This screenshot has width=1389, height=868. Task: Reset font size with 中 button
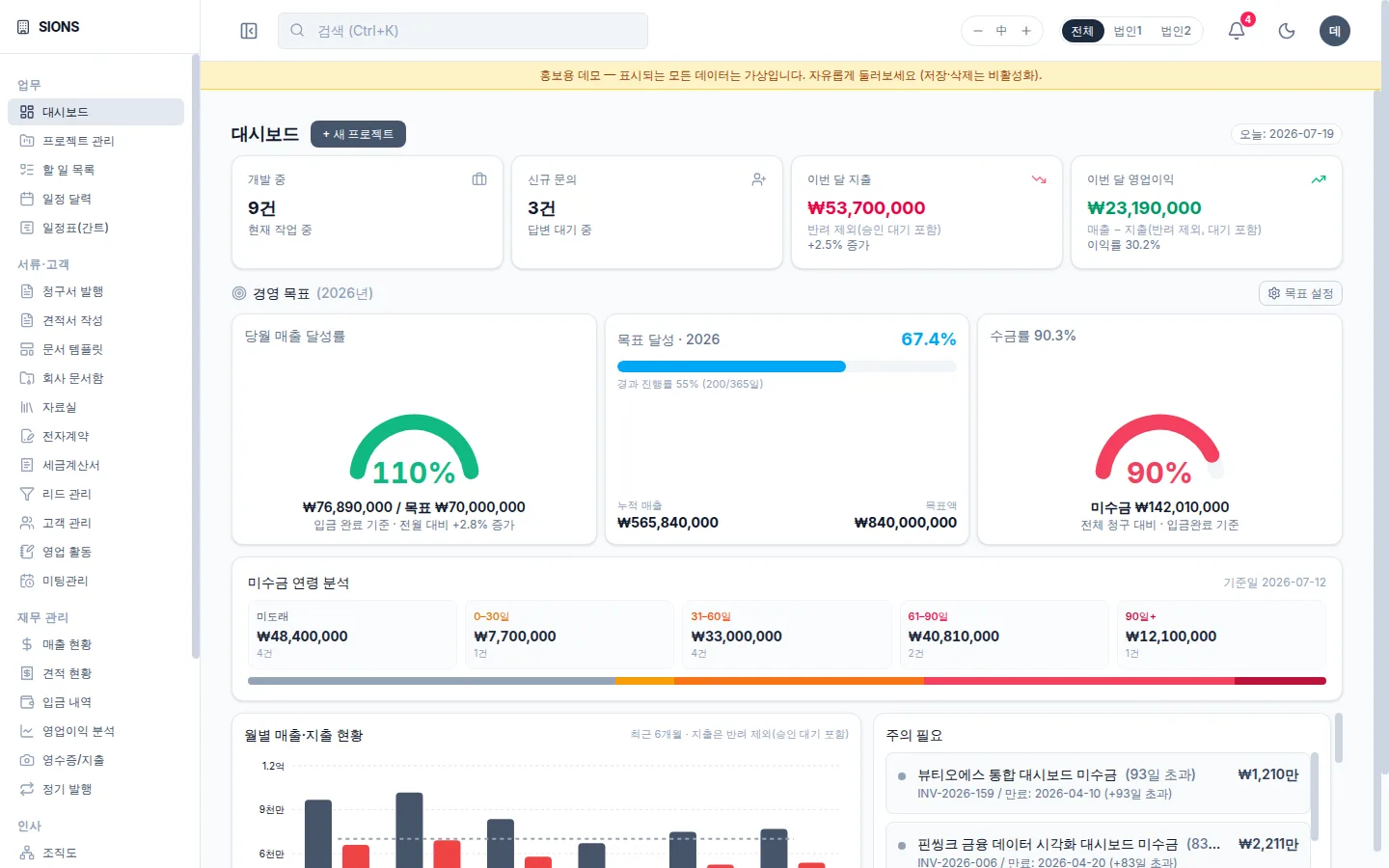pyautogui.click(x=1001, y=31)
